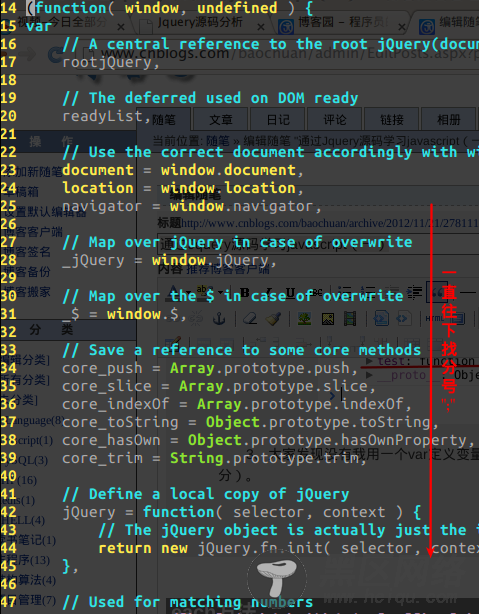Apply blockquote using the quote icon
This screenshot has width=479, height=614.
436,292
